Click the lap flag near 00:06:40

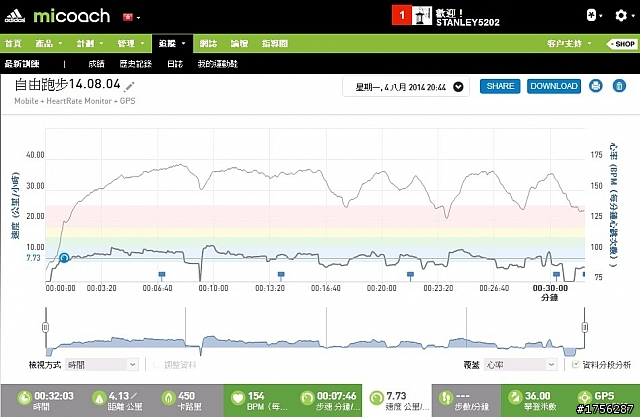coord(162,275)
